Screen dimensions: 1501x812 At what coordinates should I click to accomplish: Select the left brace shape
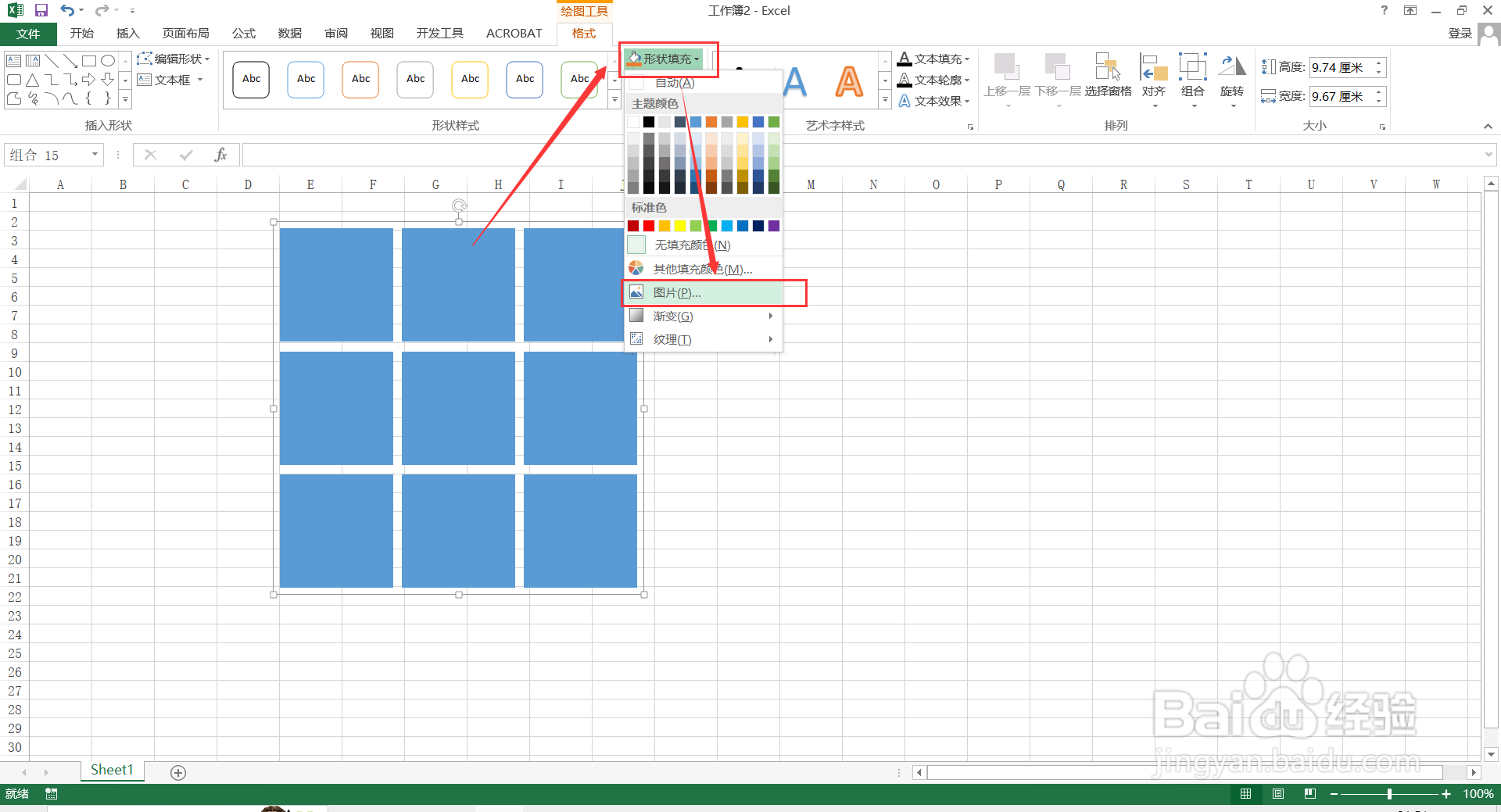[89, 98]
